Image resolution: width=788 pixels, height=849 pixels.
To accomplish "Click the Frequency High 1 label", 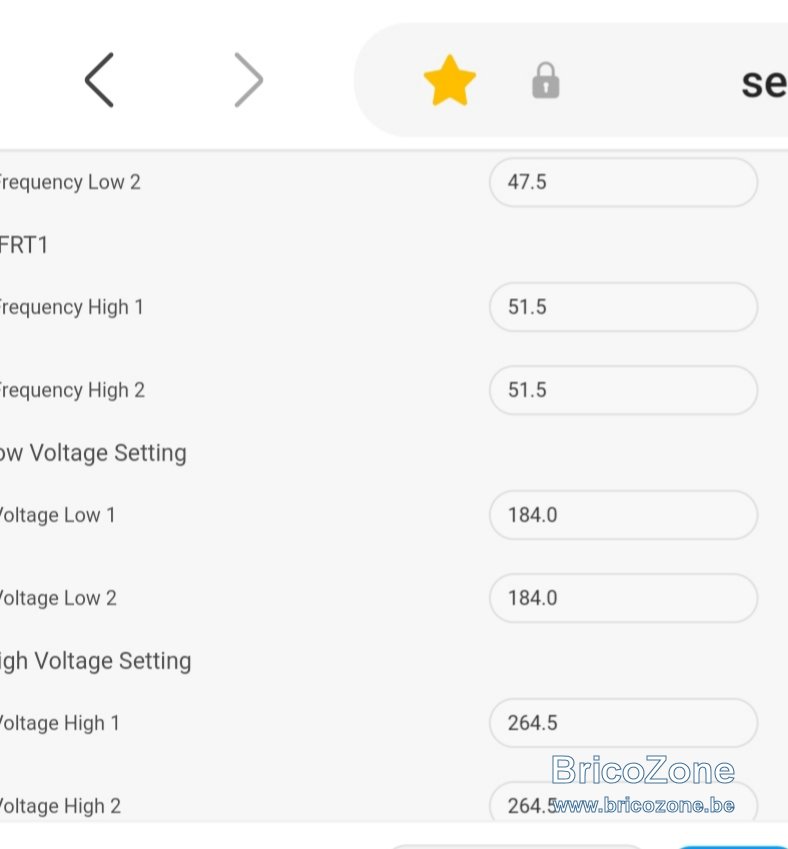I will [71, 307].
